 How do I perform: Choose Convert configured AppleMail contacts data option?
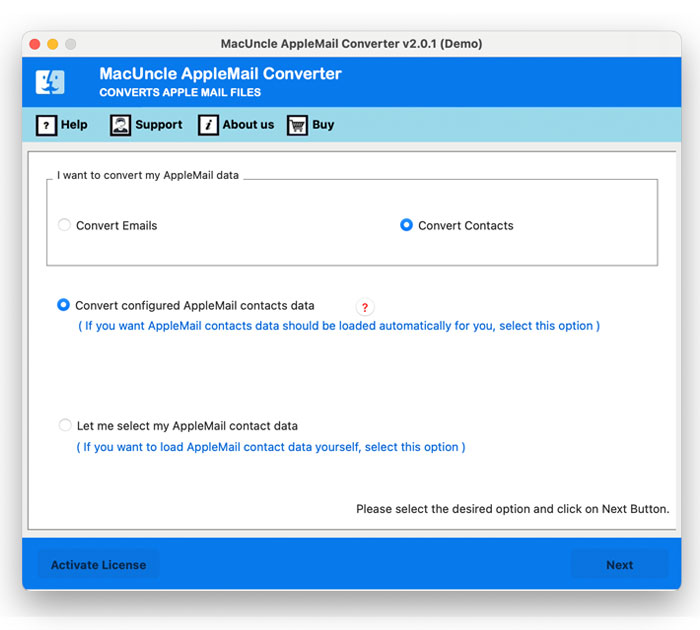(x=63, y=305)
